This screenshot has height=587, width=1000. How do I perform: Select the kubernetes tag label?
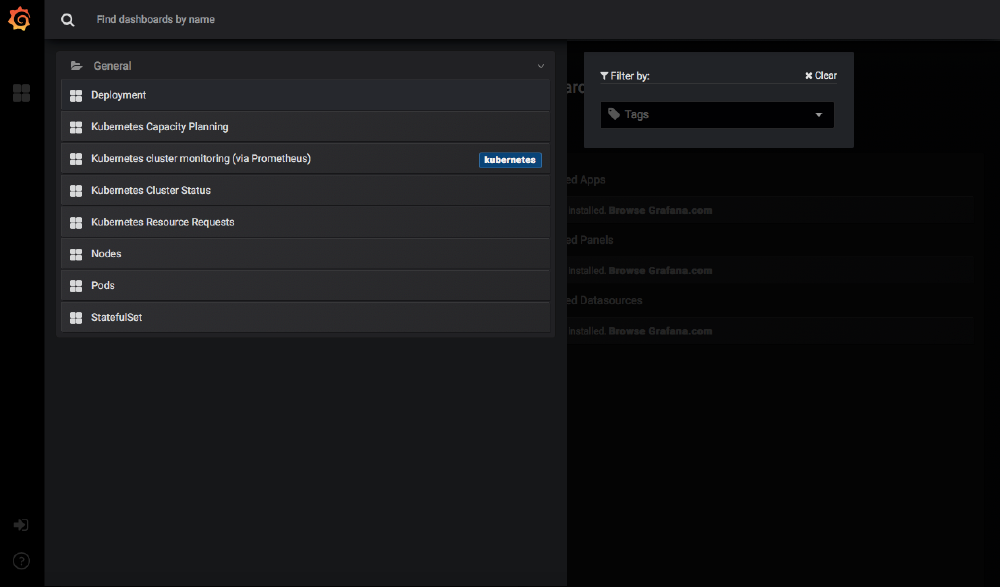pos(510,159)
